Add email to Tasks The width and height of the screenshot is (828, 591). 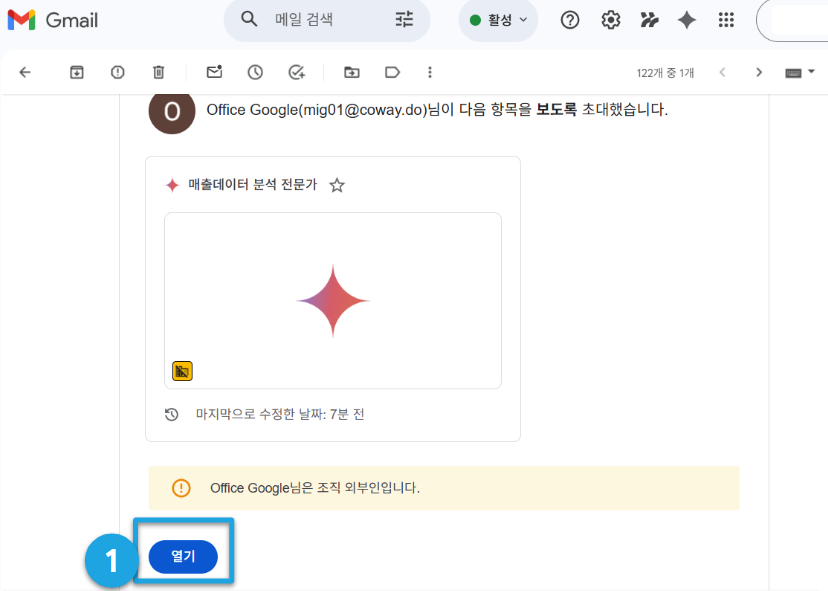(x=297, y=72)
